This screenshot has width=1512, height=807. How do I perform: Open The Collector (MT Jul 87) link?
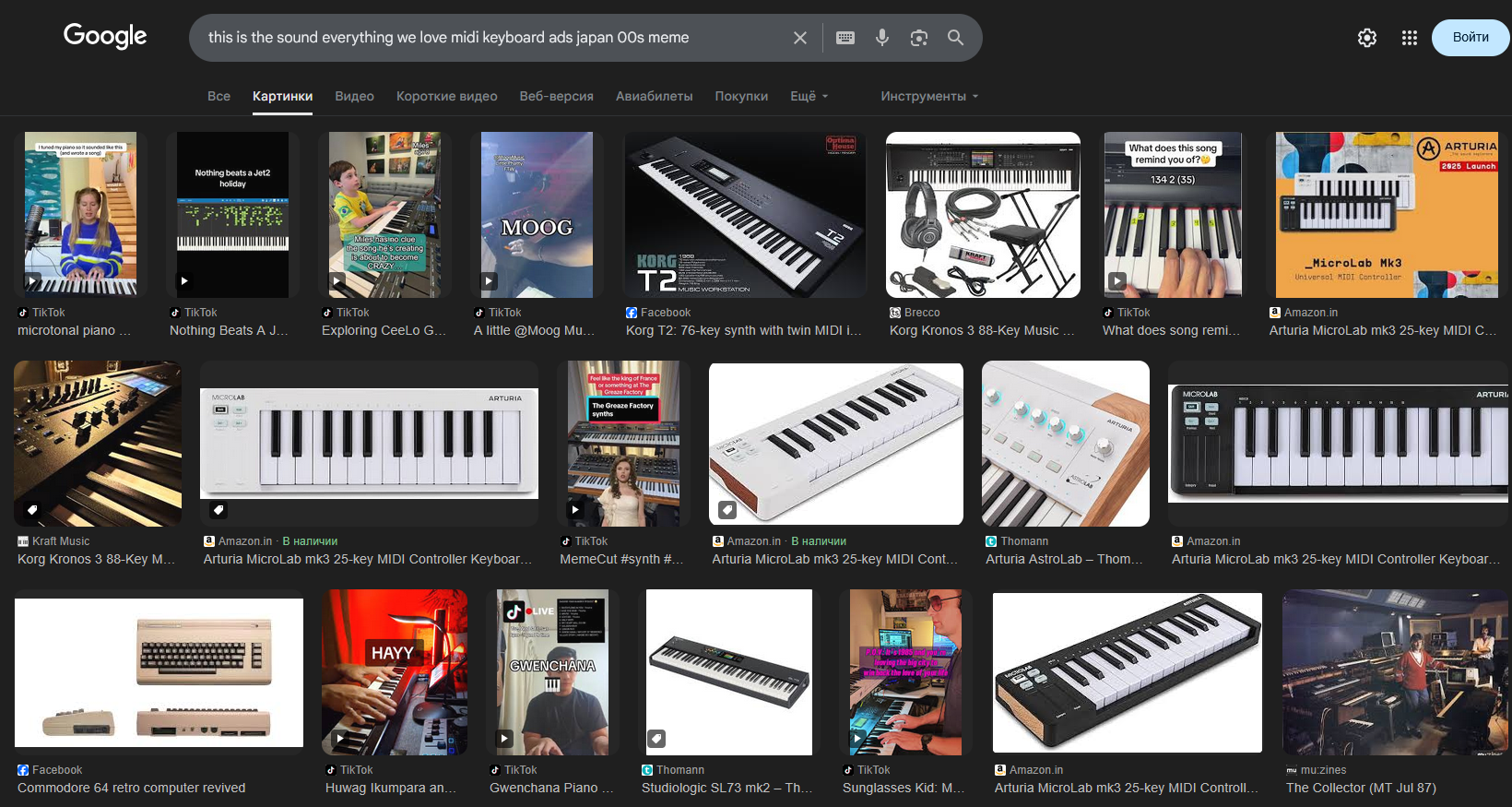pyautogui.click(x=1361, y=788)
